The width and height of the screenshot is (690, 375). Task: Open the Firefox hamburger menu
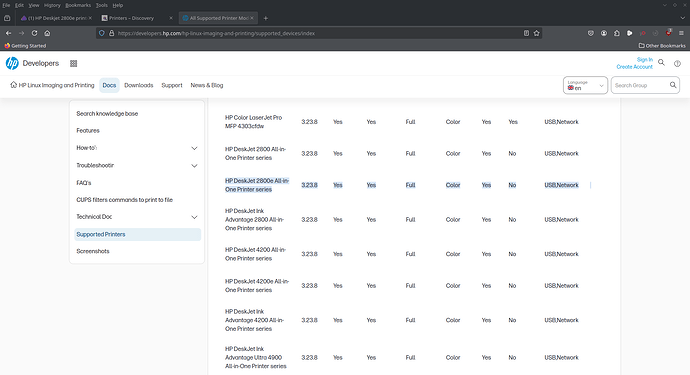pos(681,33)
